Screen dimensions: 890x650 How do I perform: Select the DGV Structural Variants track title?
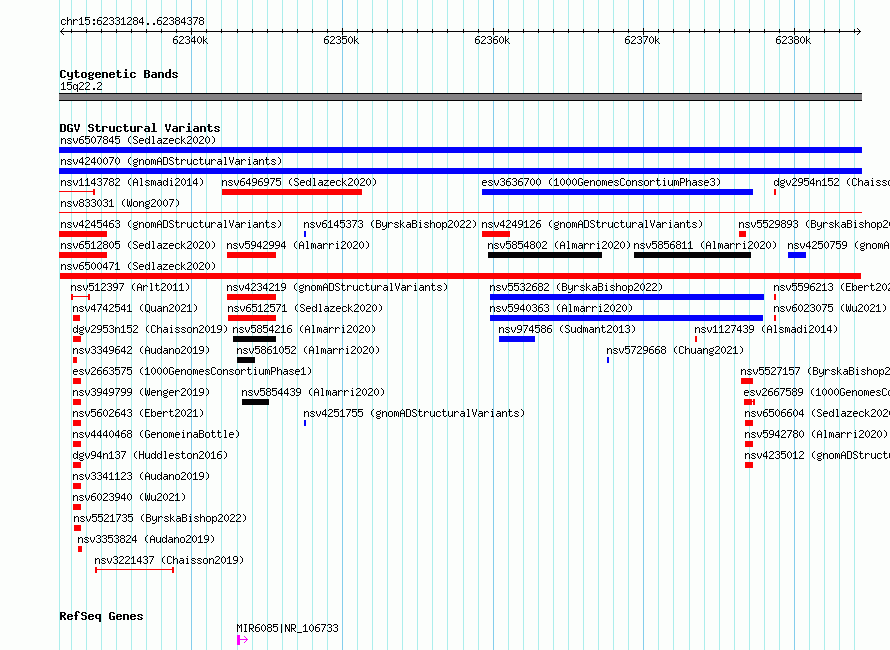pyautogui.click(x=140, y=128)
